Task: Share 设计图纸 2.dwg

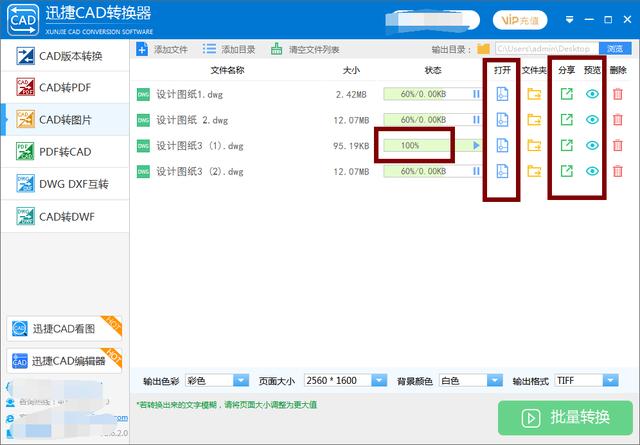Action: (x=567, y=120)
